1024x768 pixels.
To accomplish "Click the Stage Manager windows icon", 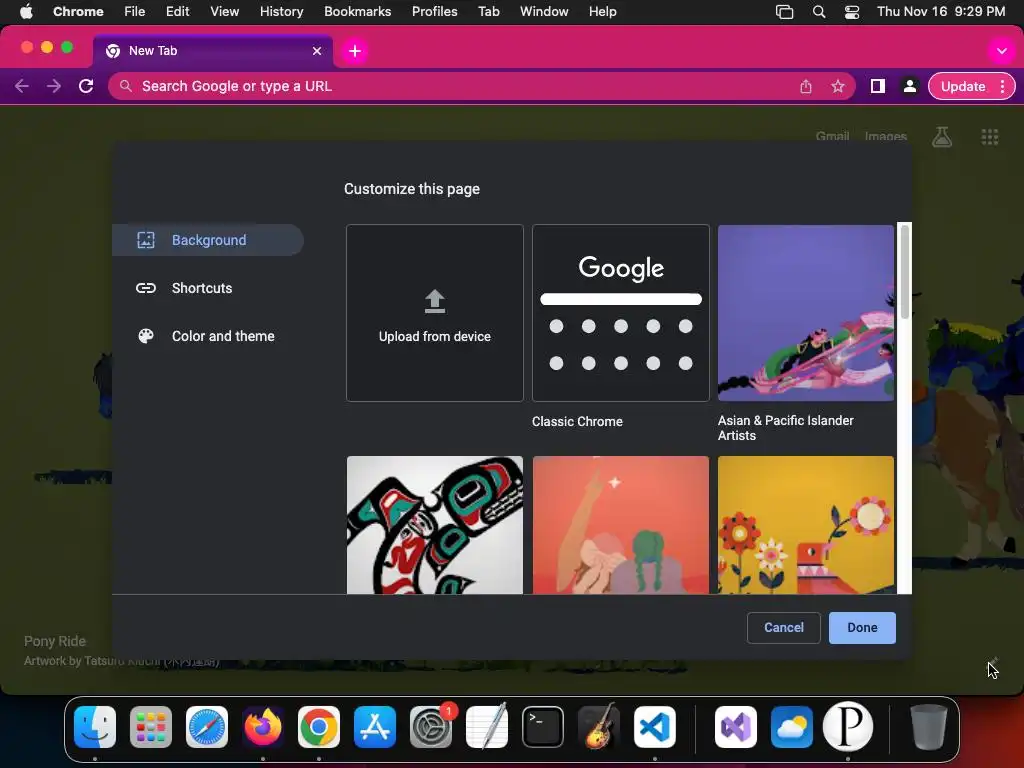I will [784, 11].
